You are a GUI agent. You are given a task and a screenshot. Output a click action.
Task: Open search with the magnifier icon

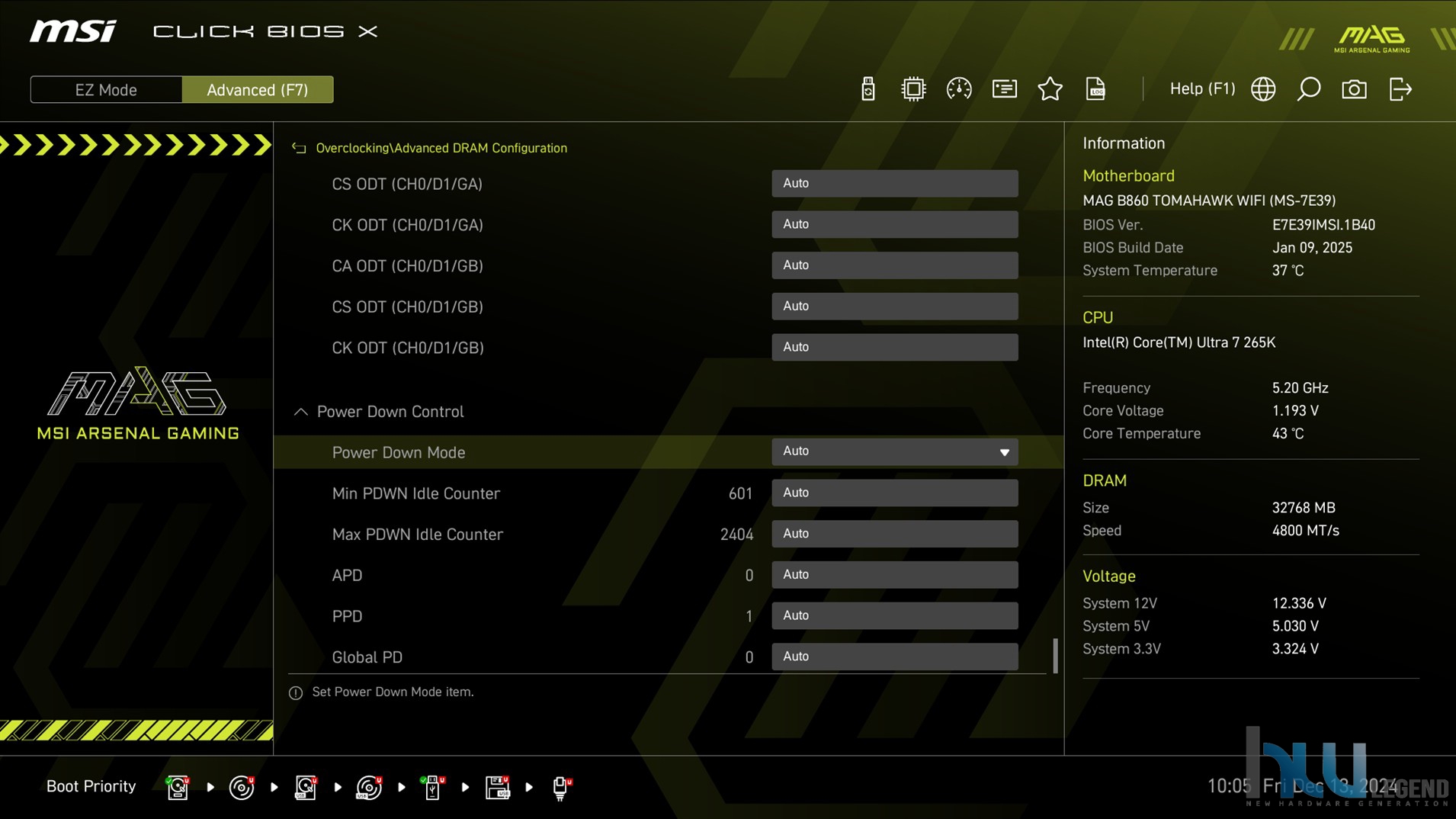coord(1309,89)
